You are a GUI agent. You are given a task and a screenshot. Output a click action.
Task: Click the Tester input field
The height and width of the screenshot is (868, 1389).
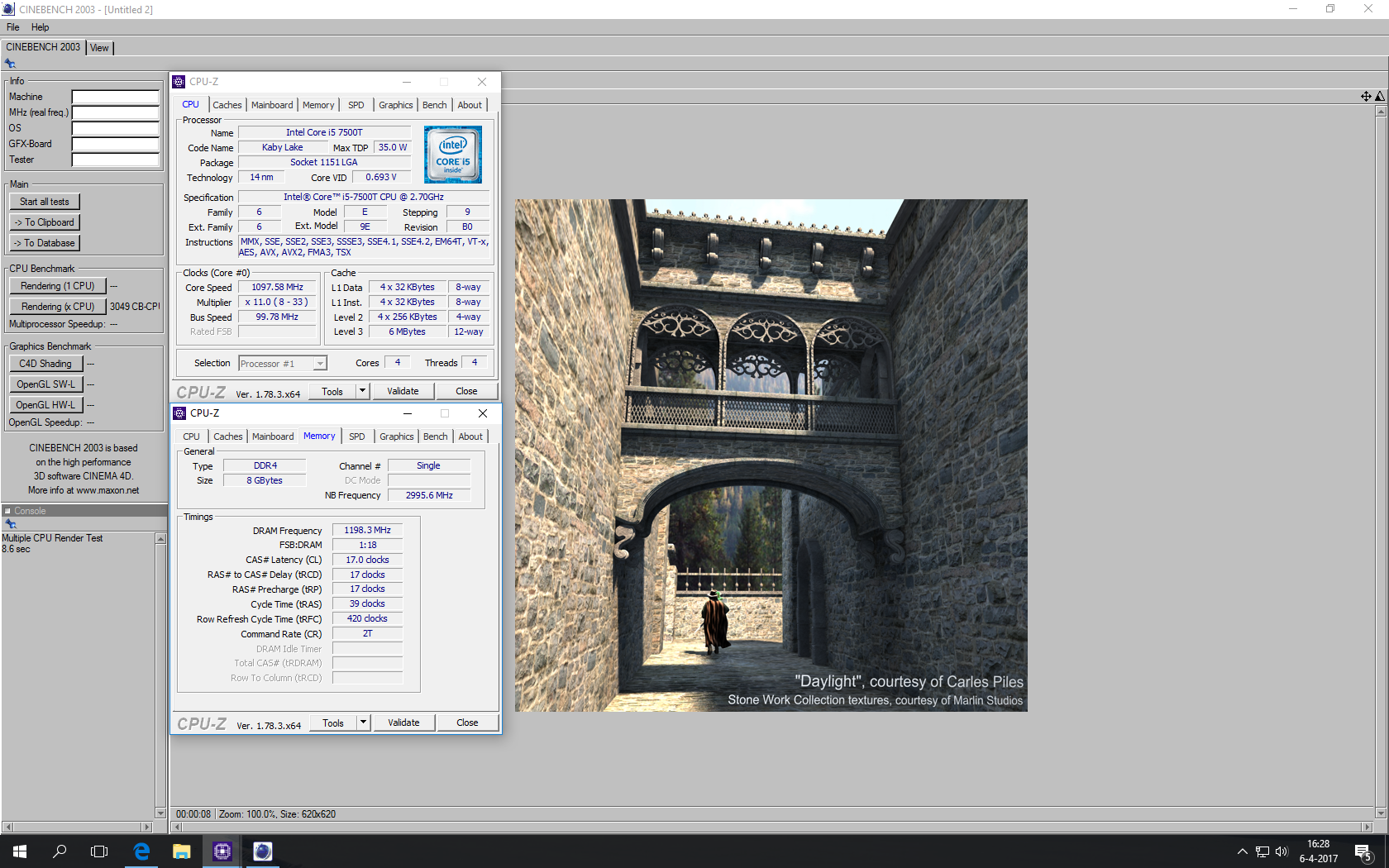115,160
